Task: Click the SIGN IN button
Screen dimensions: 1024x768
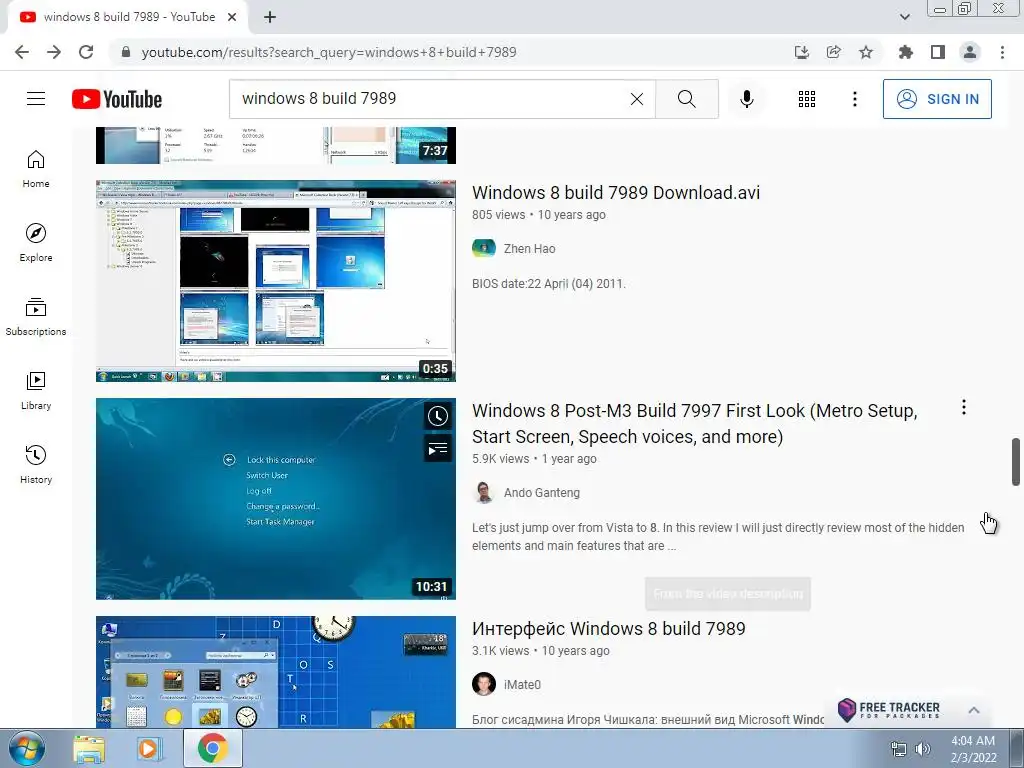Action: (x=936, y=99)
